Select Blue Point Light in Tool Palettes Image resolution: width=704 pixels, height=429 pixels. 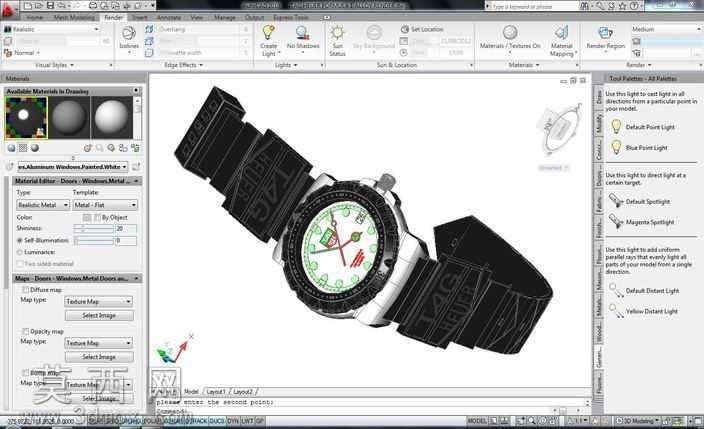638,147
